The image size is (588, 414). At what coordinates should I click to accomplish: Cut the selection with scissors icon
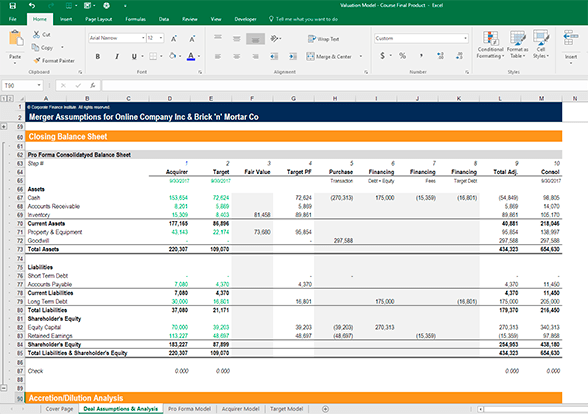41,34
